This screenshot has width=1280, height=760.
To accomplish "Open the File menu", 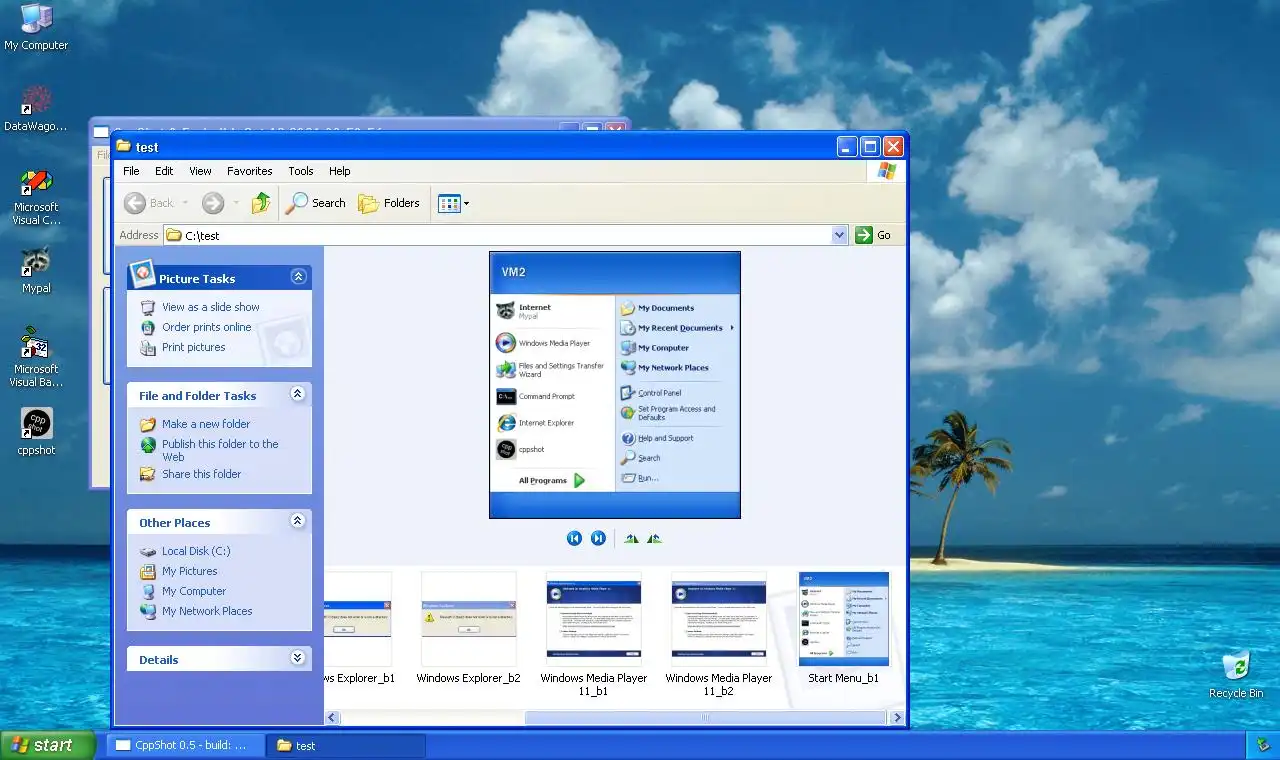I will coord(131,171).
